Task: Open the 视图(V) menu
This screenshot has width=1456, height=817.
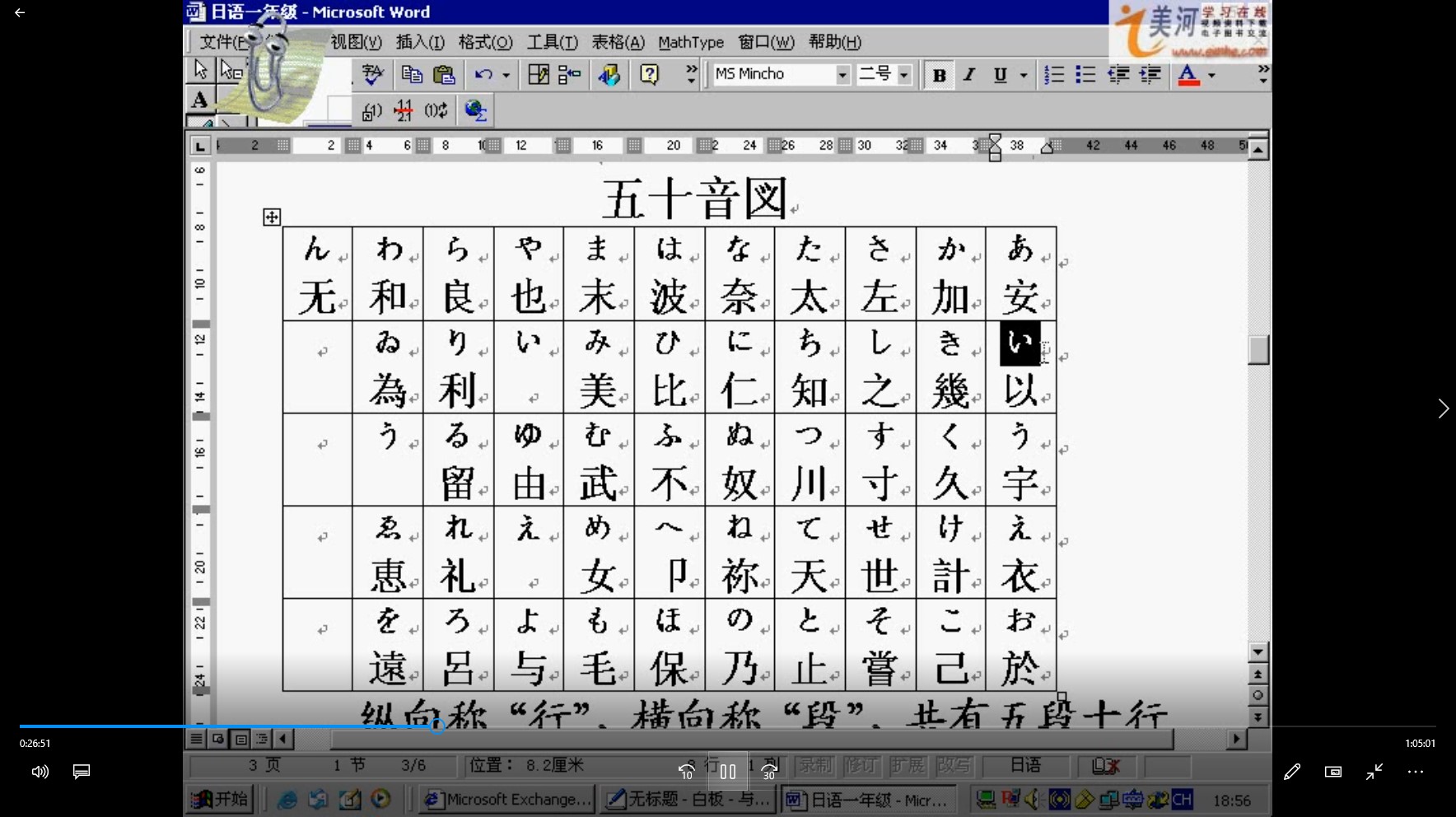Action: (x=357, y=42)
